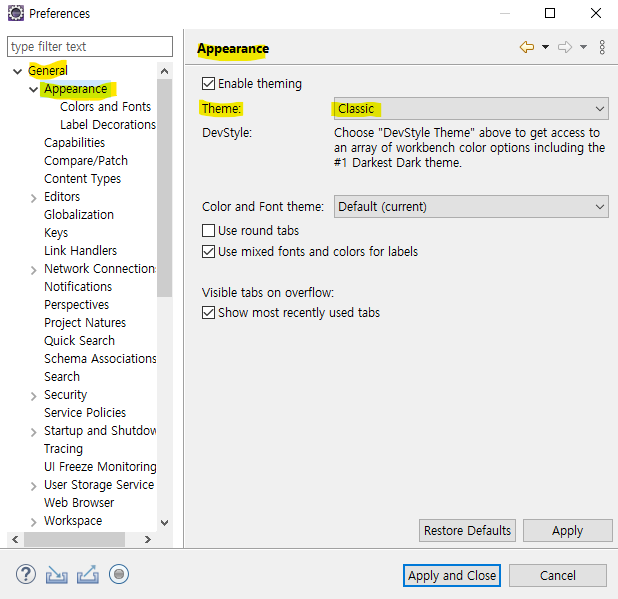Close the Preferences window
Image resolution: width=618 pixels, height=599 pixels.
596,13
